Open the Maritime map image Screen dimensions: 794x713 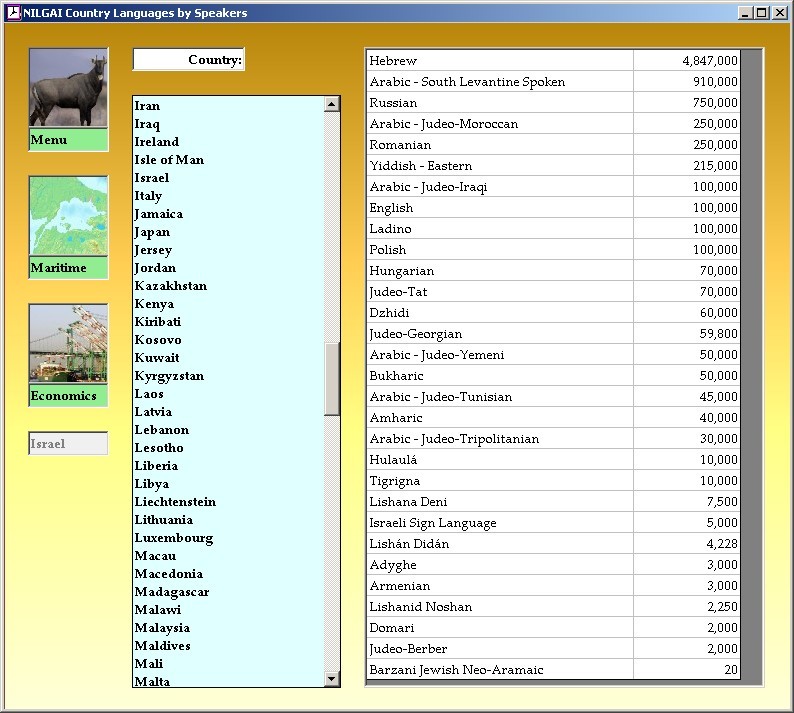(68, 217)
